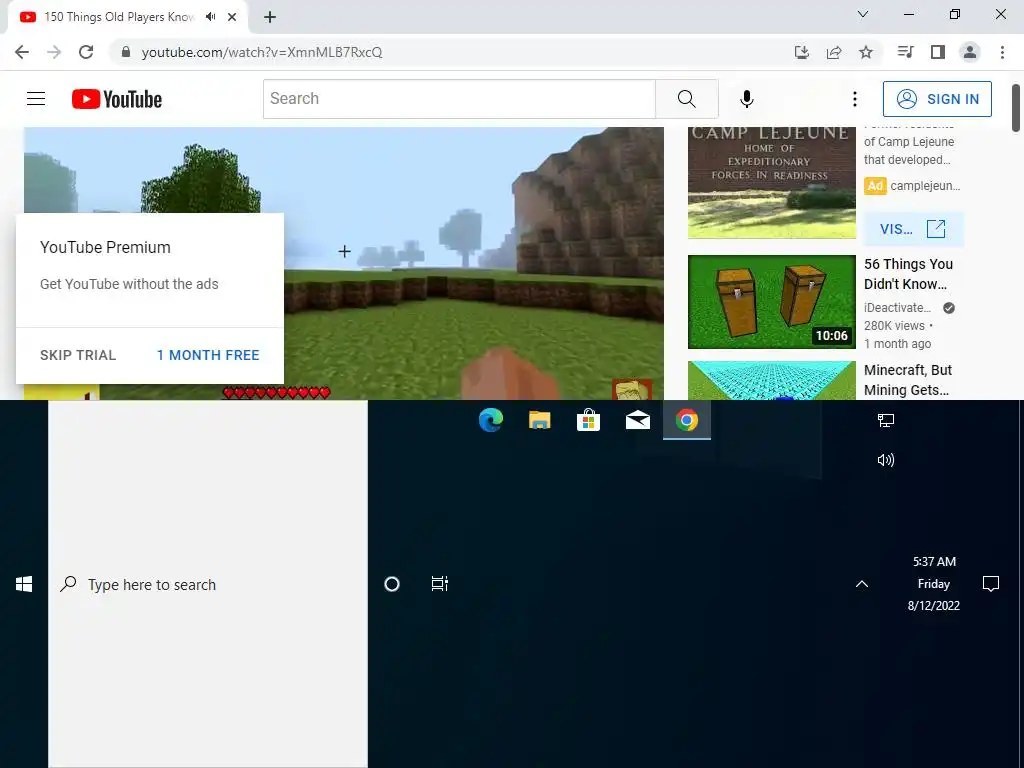Search with your voice using the microphone icon
Viewport: 1024px width, 768px height.
[746, 99]
